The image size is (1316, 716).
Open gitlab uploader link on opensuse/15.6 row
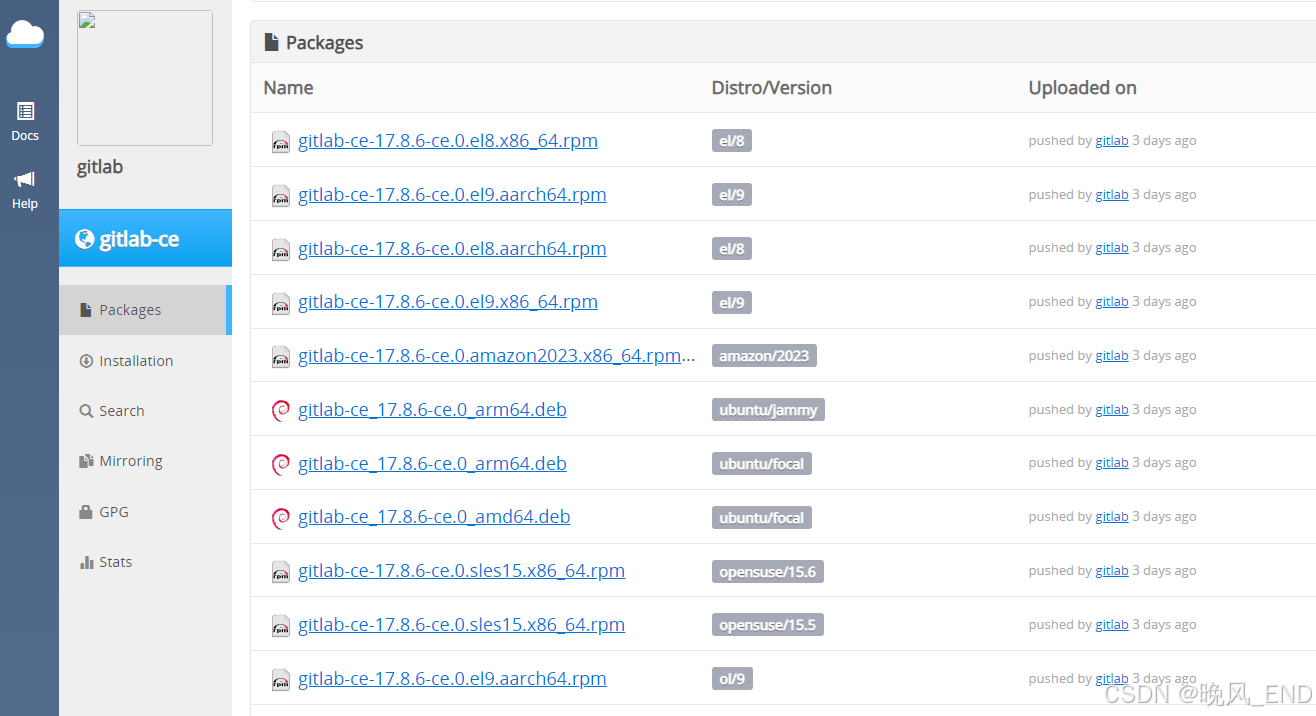coord(1112,571)
